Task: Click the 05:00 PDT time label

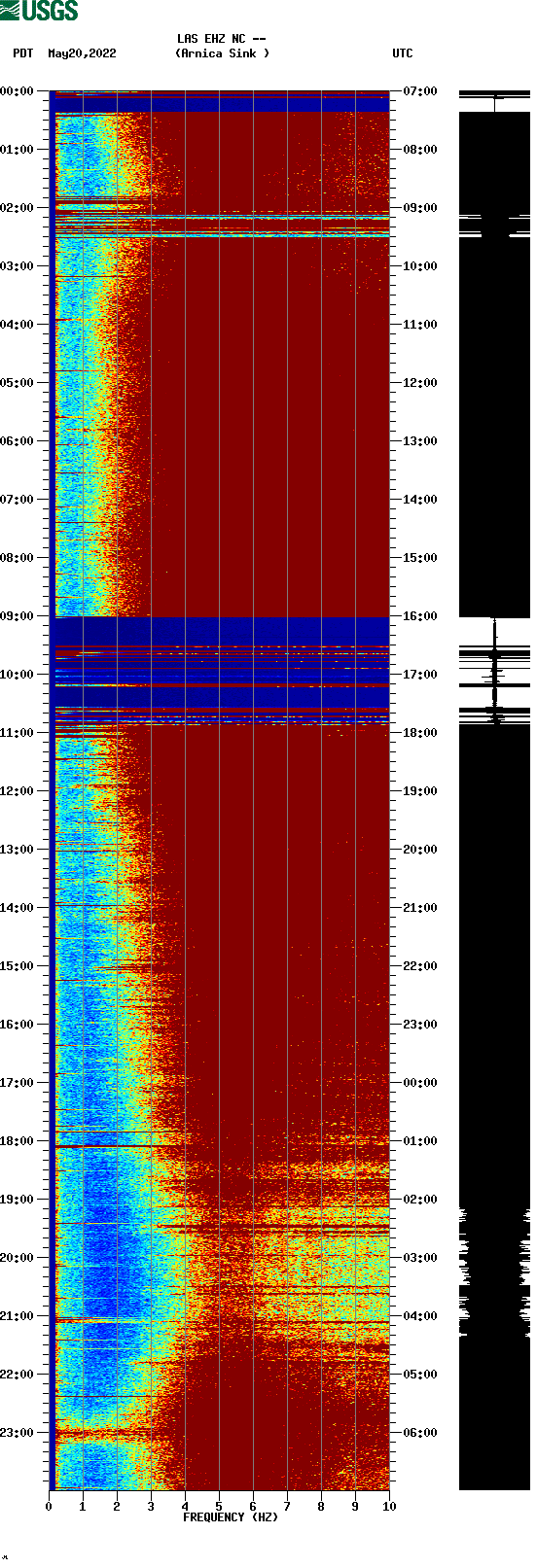Action: (17, 383)
